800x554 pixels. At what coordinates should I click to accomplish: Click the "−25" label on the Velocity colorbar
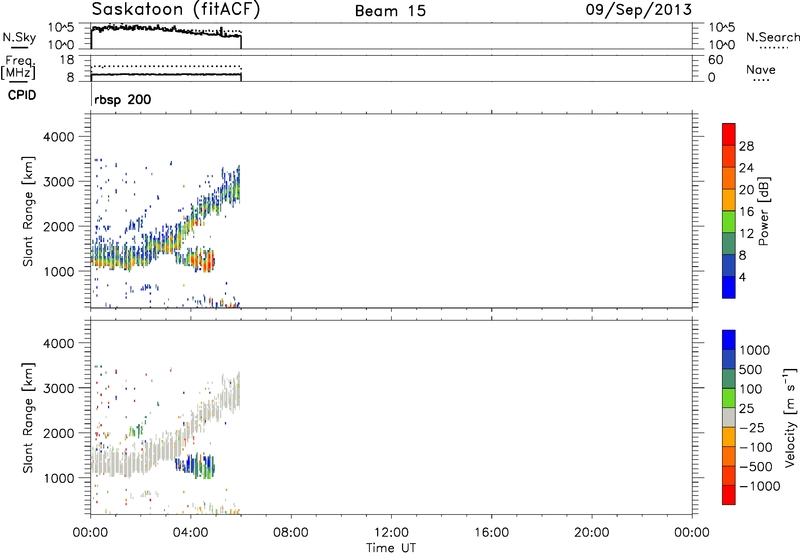[752, 428]
